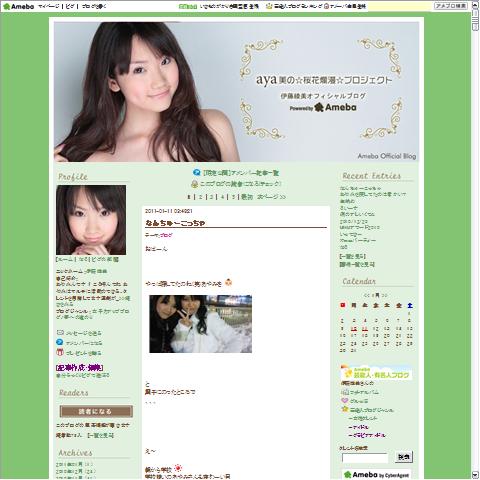The height and width of the screenshot is (480, 480).
Task: Click send-message link in profile sidebar
Action: point(83,333)
